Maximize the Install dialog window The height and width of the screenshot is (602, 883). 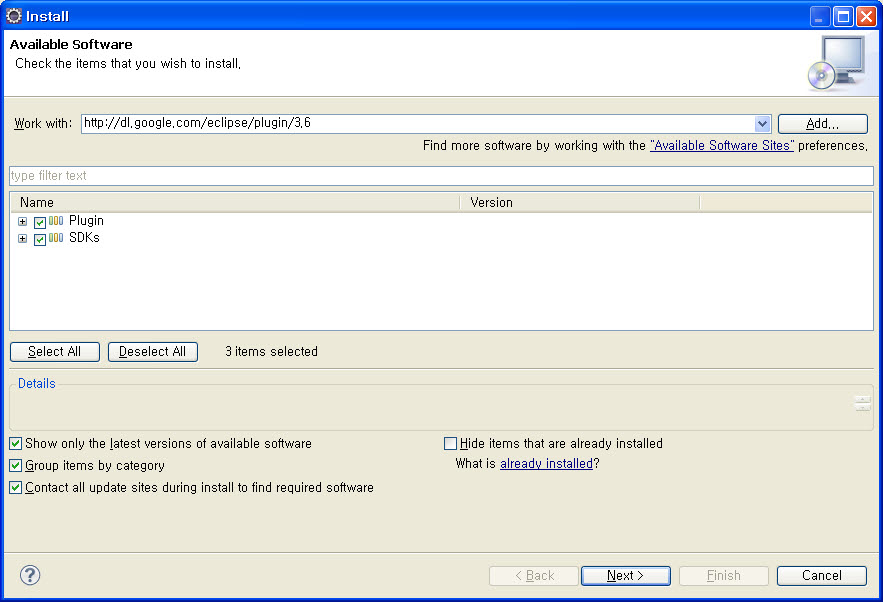pos(843,16)
